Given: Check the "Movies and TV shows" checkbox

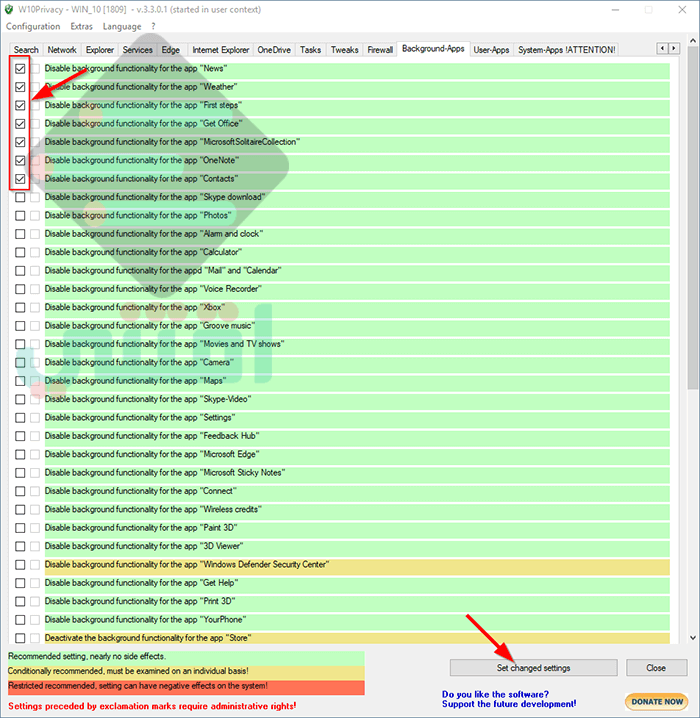Looking at the screenshot, I should pos(20,344).
